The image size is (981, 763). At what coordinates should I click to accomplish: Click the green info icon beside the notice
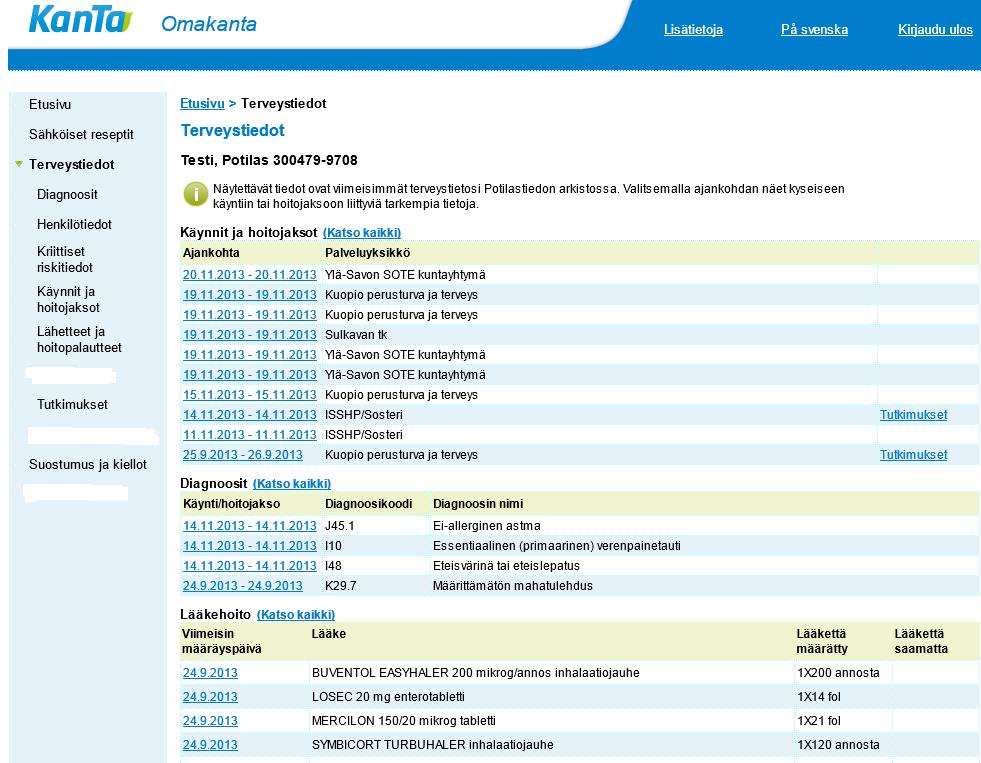point(195,195)
